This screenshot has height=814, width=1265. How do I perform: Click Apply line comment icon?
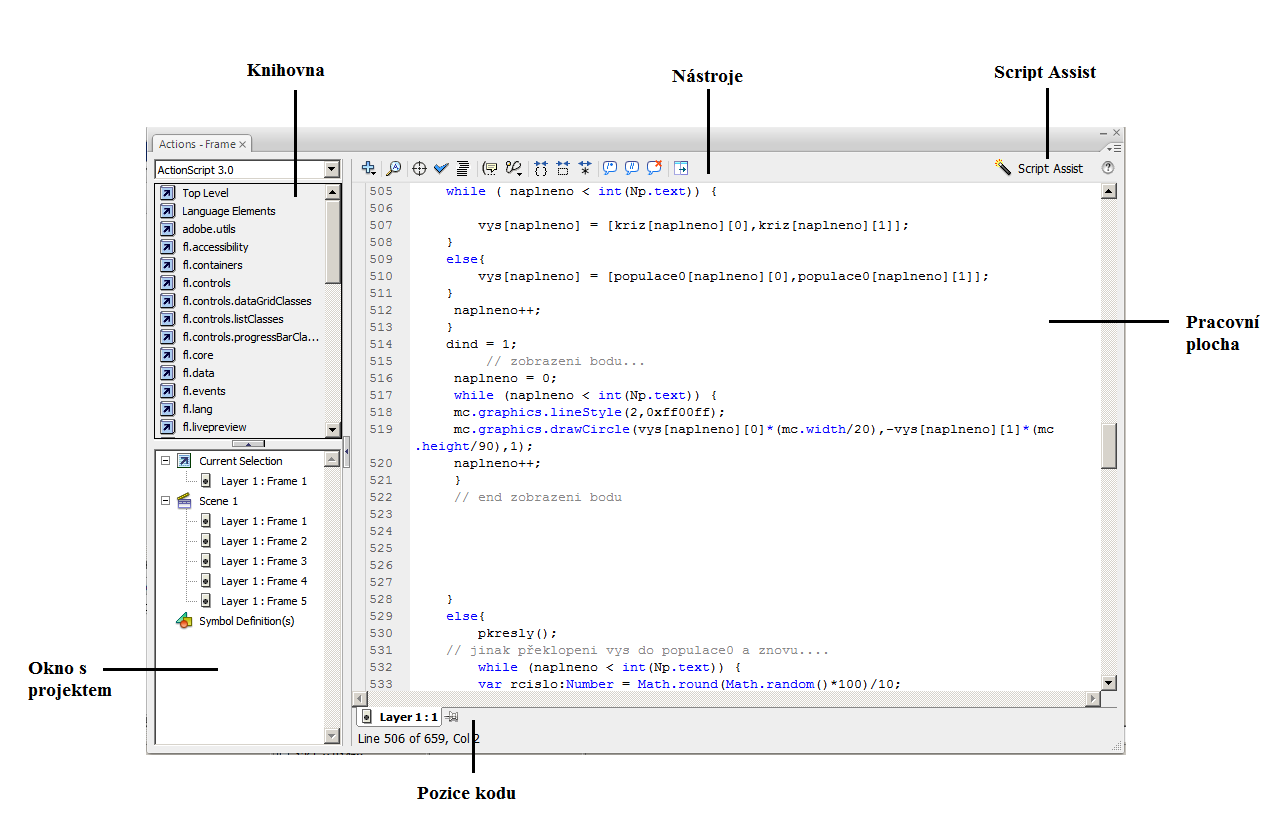[632, 168]
